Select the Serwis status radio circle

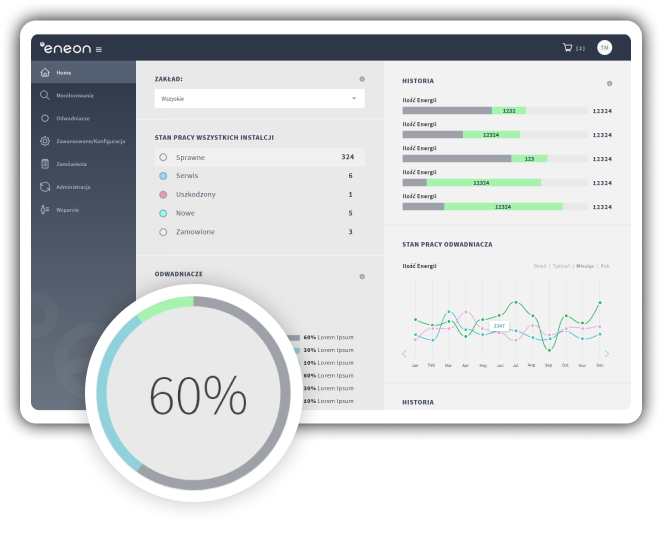[x=163, y=176]
